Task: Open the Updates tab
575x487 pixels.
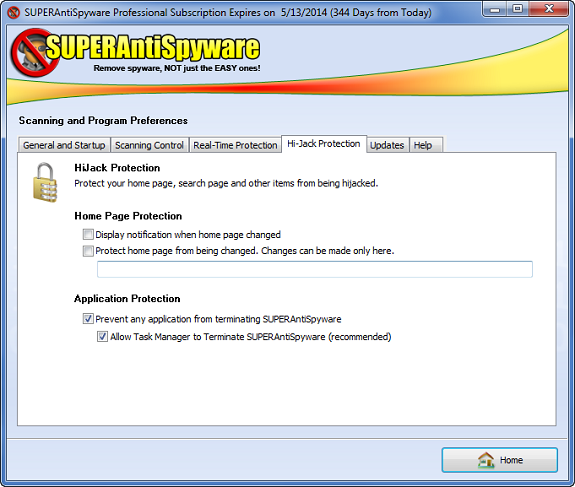Action: pyautogui.click(x=387, y=145)
